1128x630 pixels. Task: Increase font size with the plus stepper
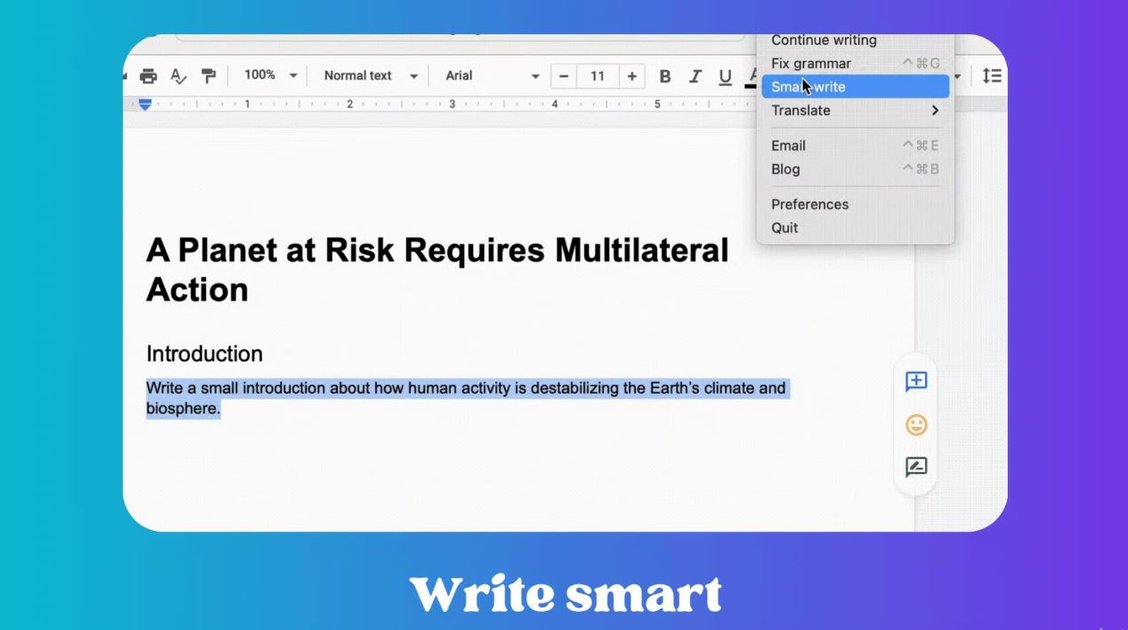(x=632, y=75)
